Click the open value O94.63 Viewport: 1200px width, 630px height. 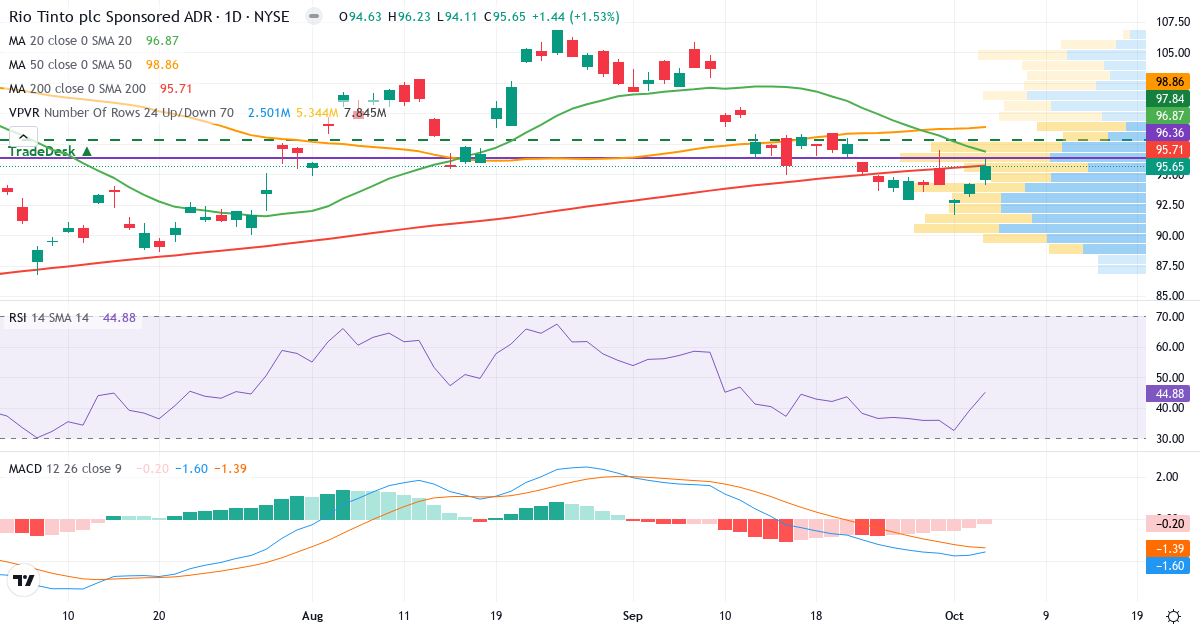(361, 17)
